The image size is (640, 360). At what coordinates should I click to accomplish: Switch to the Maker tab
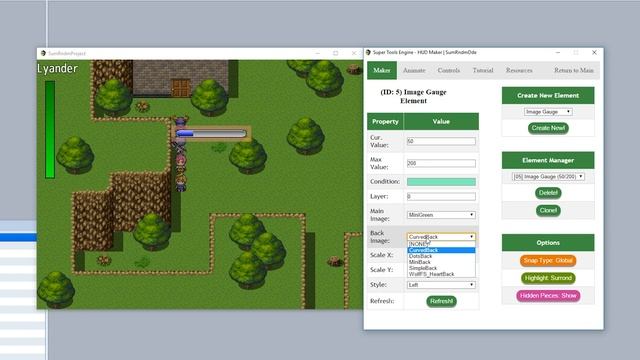(382, 70)
